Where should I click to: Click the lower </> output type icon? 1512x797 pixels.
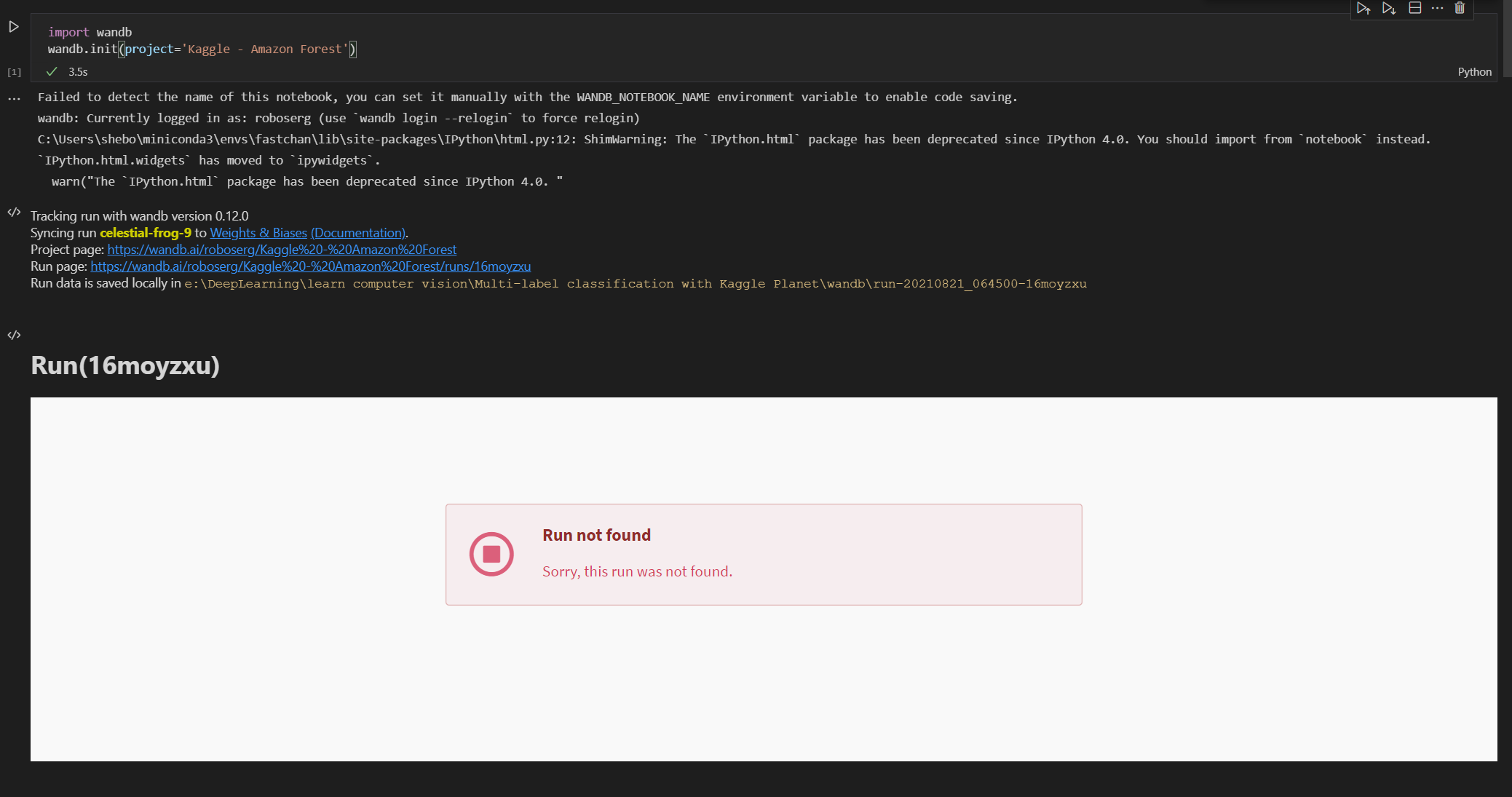(x=13, y=336)
